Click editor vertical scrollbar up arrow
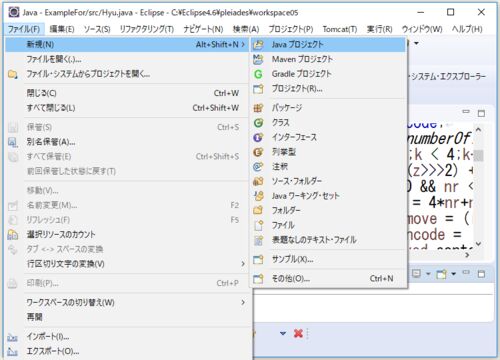The width and height of the screenshot is (500, 360). 479,129
